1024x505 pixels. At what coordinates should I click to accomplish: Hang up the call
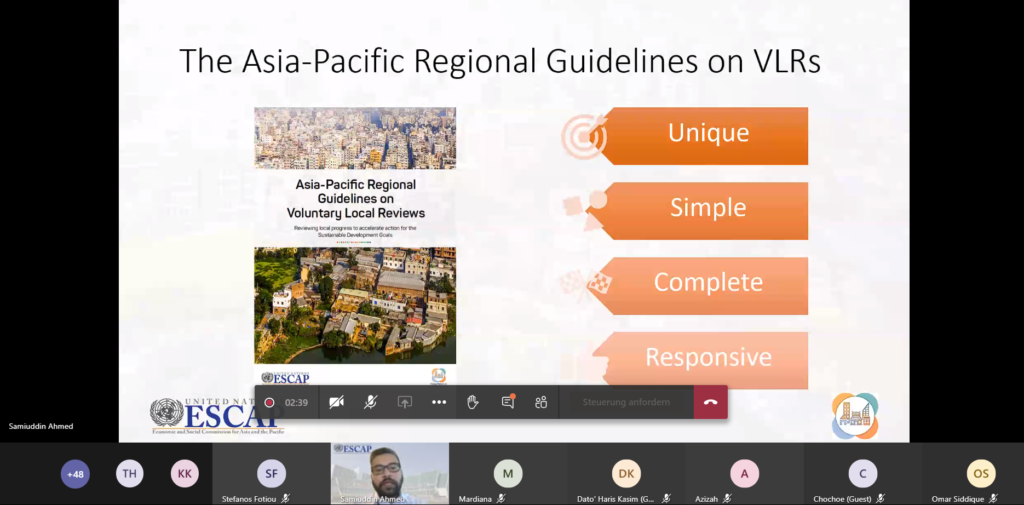pos(710,402)
